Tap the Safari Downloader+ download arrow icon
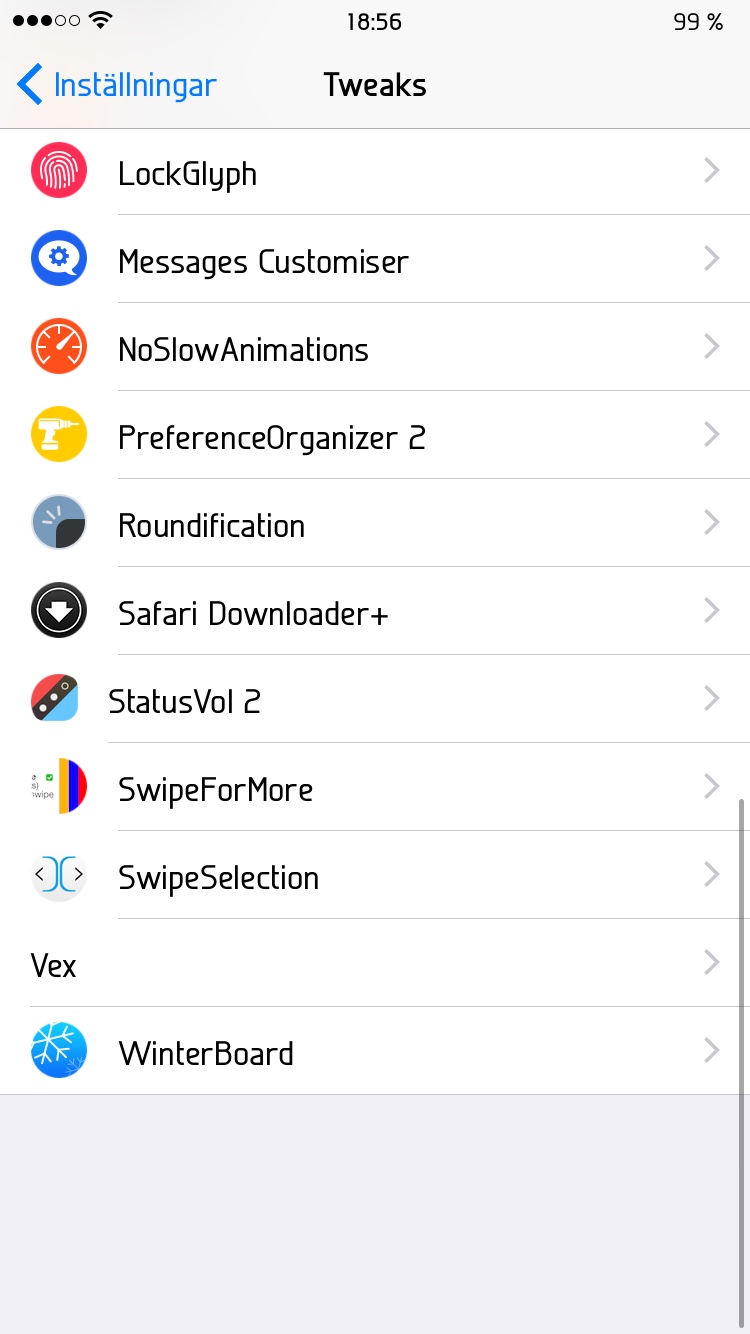750x1334 pixels. [59, 611]
